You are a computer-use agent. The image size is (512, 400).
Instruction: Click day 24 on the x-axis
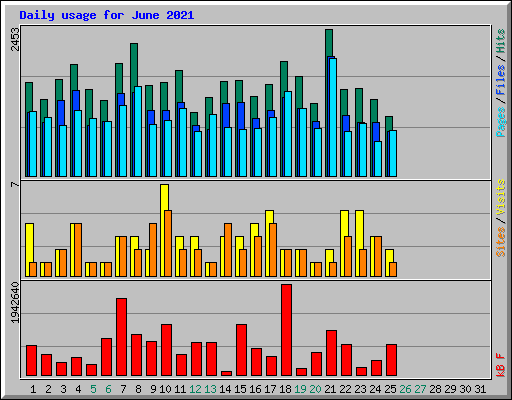[x=375, y=389]
